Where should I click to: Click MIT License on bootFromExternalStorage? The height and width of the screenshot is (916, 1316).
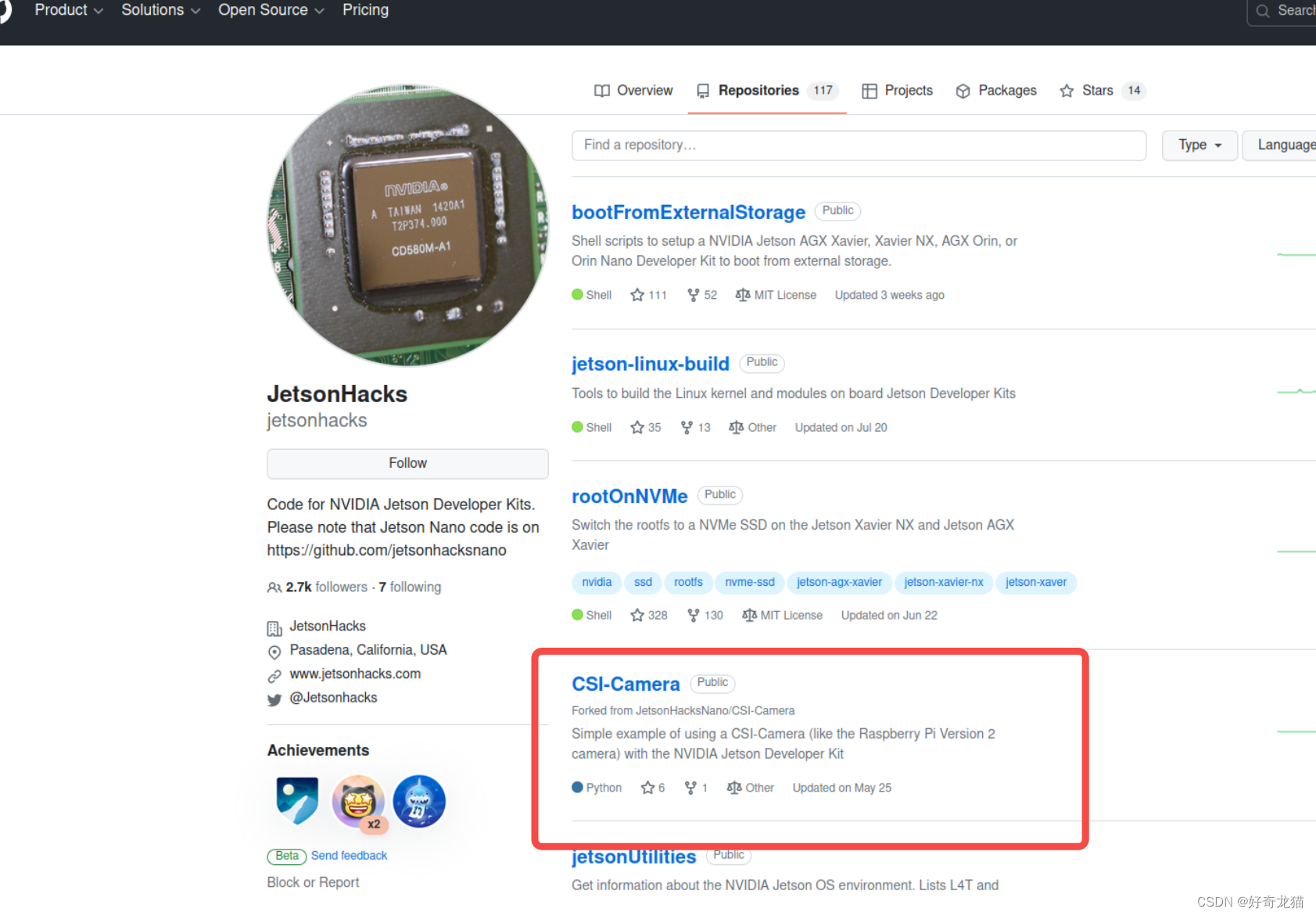pyautogui.click(x=776, y=295)
